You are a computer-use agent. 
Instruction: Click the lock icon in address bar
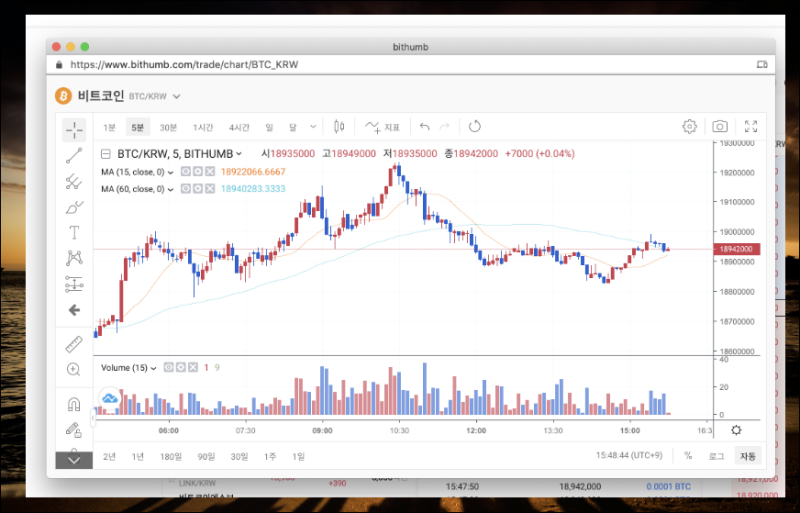tap(59, 65)
